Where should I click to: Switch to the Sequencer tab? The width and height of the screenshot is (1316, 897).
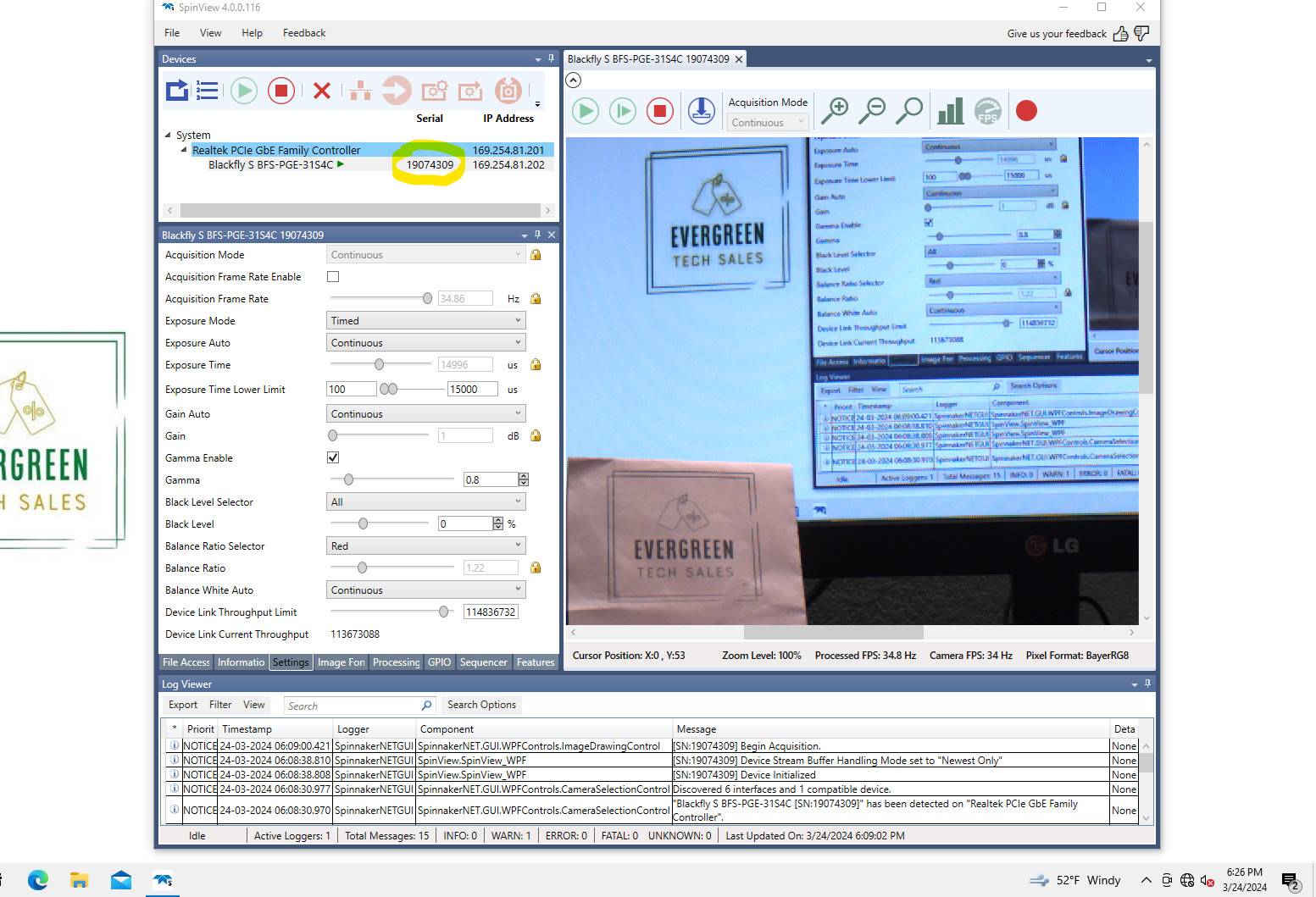[483, 662]
